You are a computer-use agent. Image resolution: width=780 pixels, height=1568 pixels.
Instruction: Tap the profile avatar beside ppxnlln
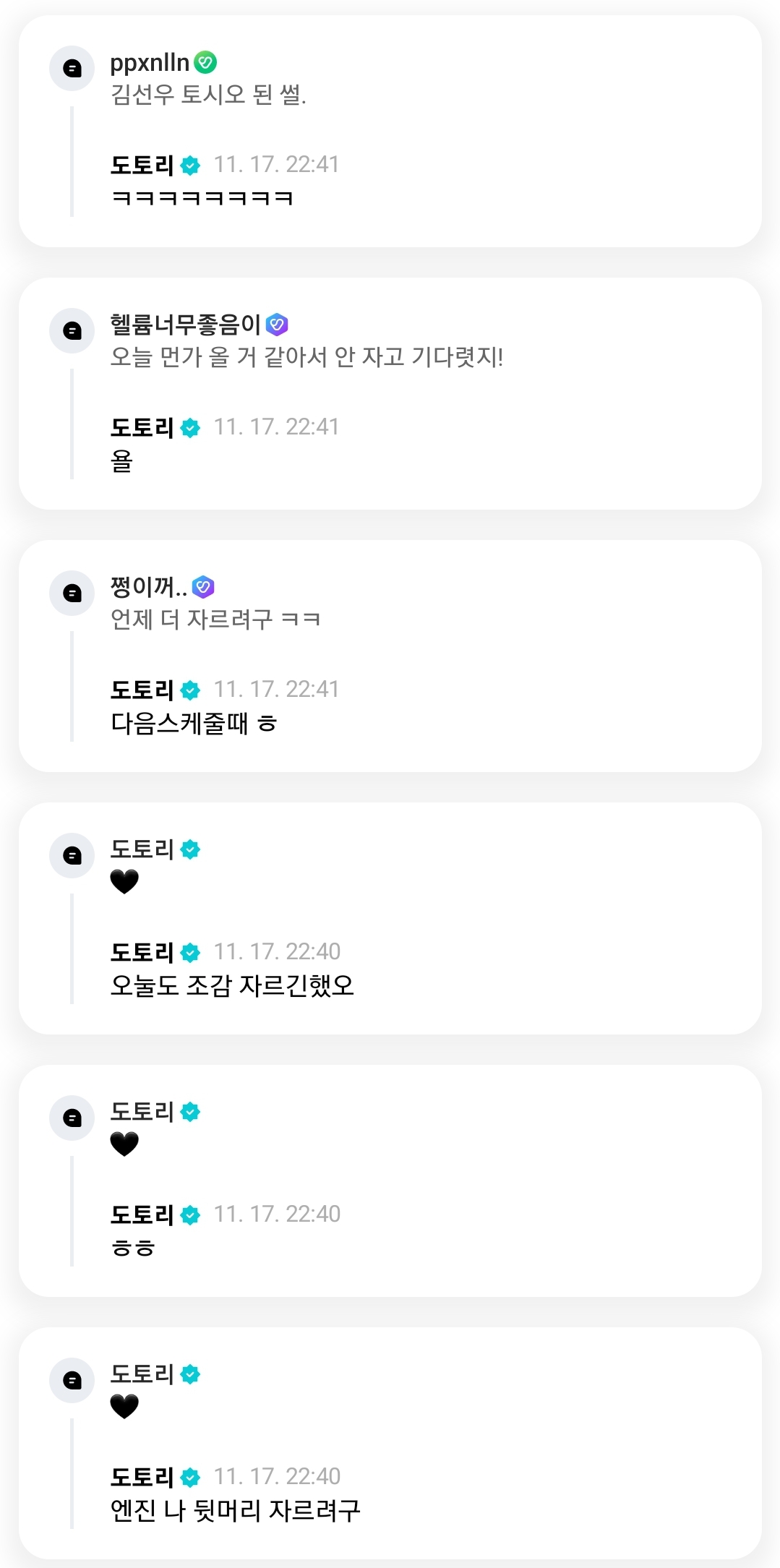coord(72,69)
